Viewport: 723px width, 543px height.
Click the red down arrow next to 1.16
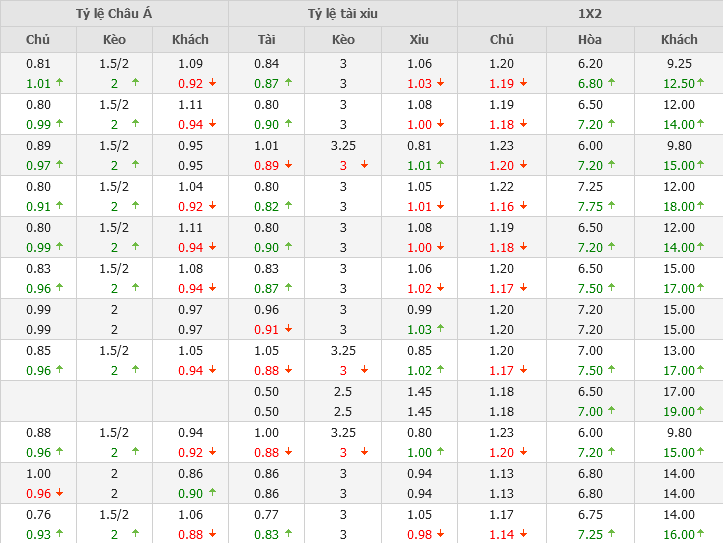click(x=523, y=207)
